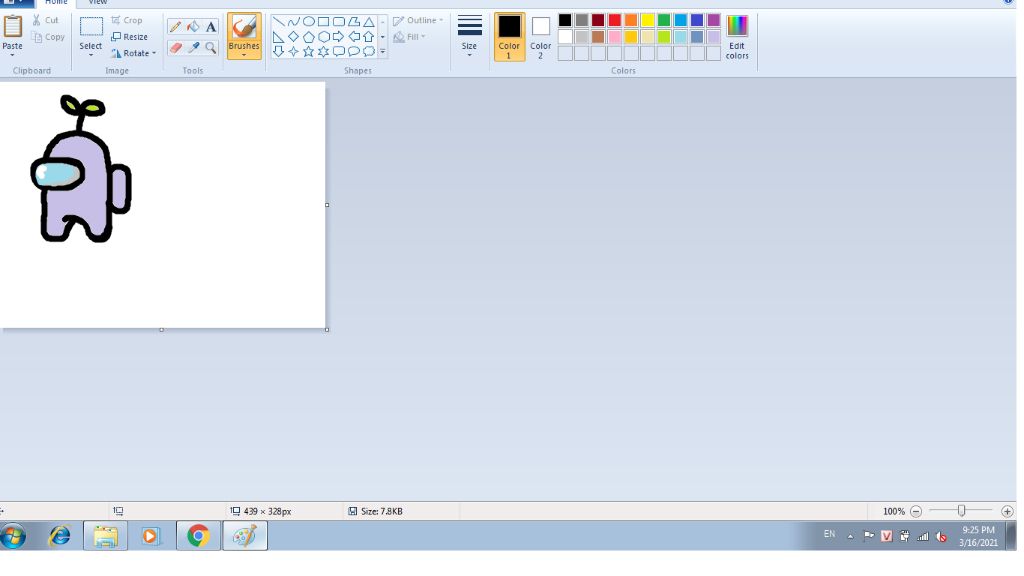Click the Copy button
Screen dimensions: 1024x576
pos(49,37)
